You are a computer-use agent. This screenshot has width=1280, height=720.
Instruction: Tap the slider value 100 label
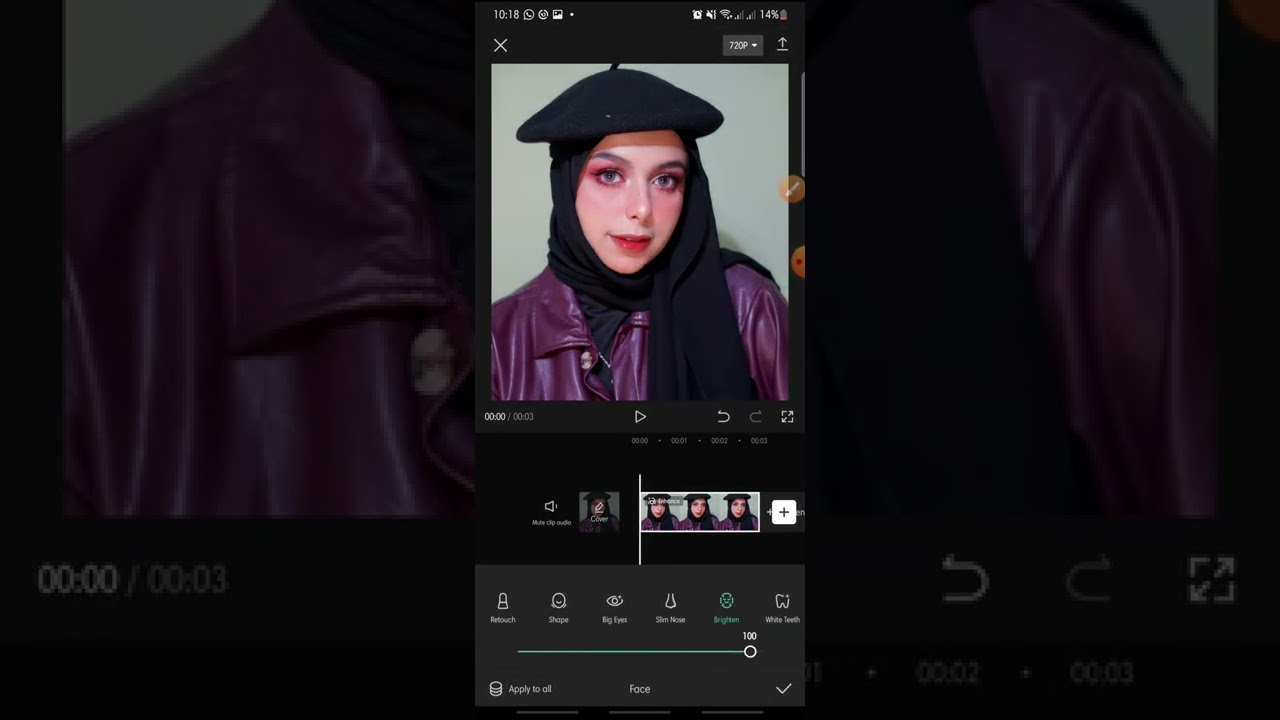pyautogui.click(x=750, y=636)
